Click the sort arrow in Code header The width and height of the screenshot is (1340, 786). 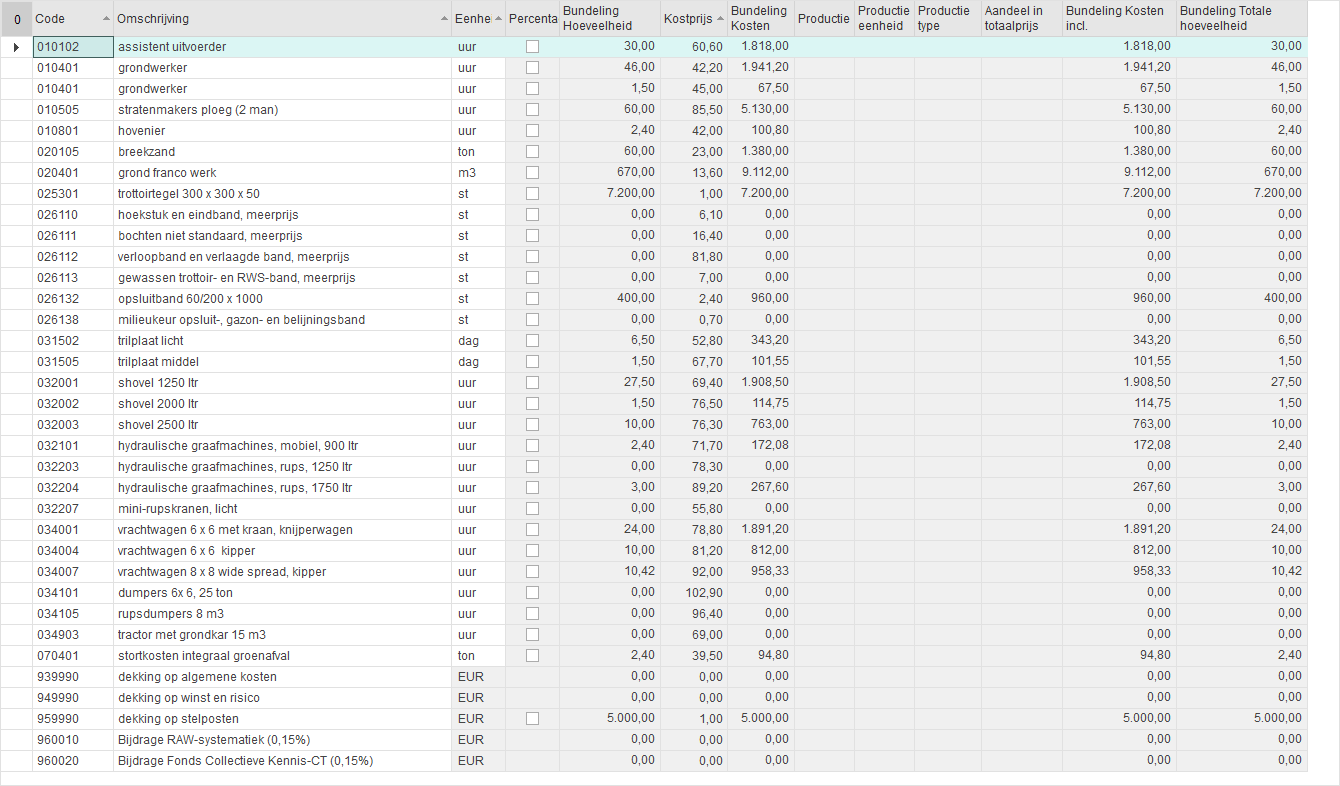pos(106,20)
